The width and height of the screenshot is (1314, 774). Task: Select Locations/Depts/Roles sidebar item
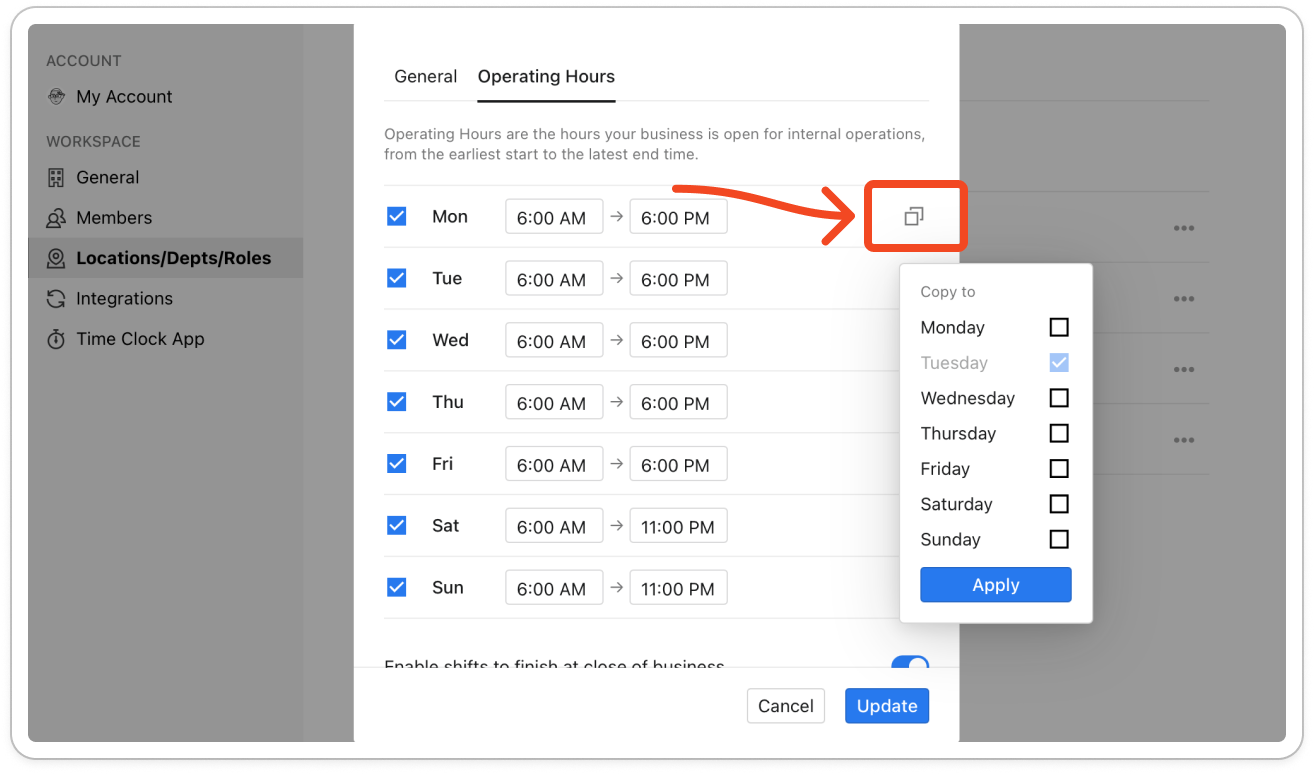(165, 258)
